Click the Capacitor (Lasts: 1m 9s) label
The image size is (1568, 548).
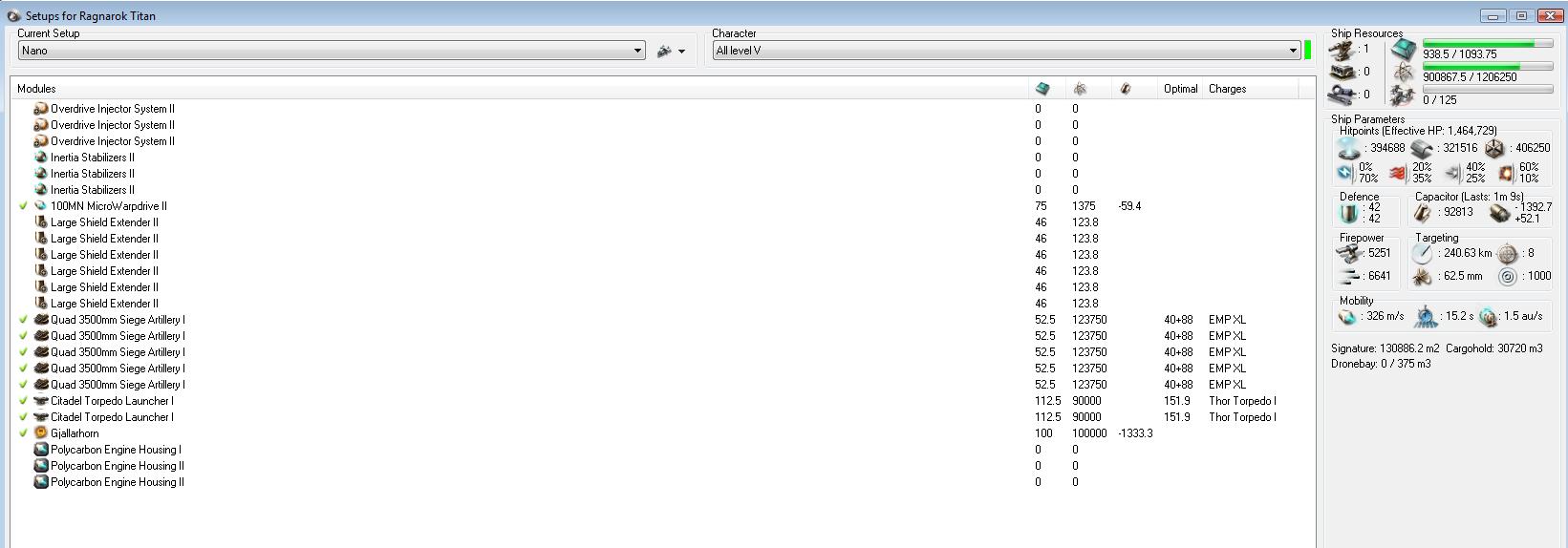[x=1471, y=197]
